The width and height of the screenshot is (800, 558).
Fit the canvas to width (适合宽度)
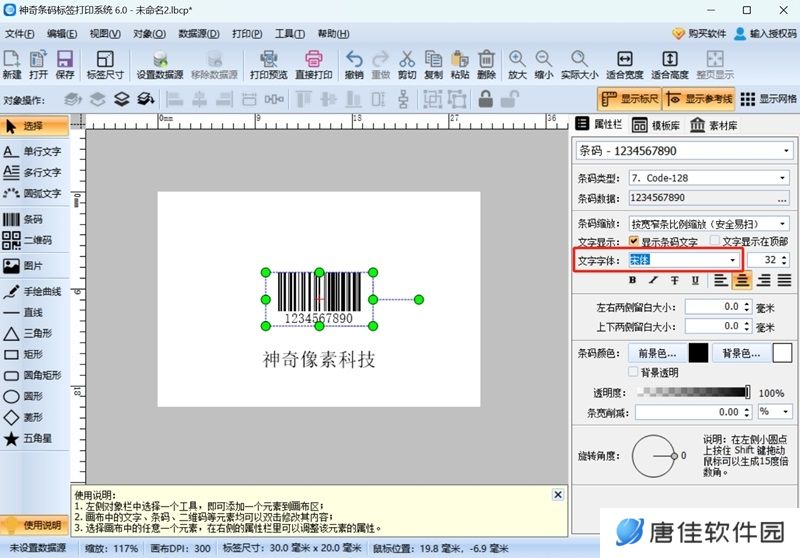tap(624, 64)
